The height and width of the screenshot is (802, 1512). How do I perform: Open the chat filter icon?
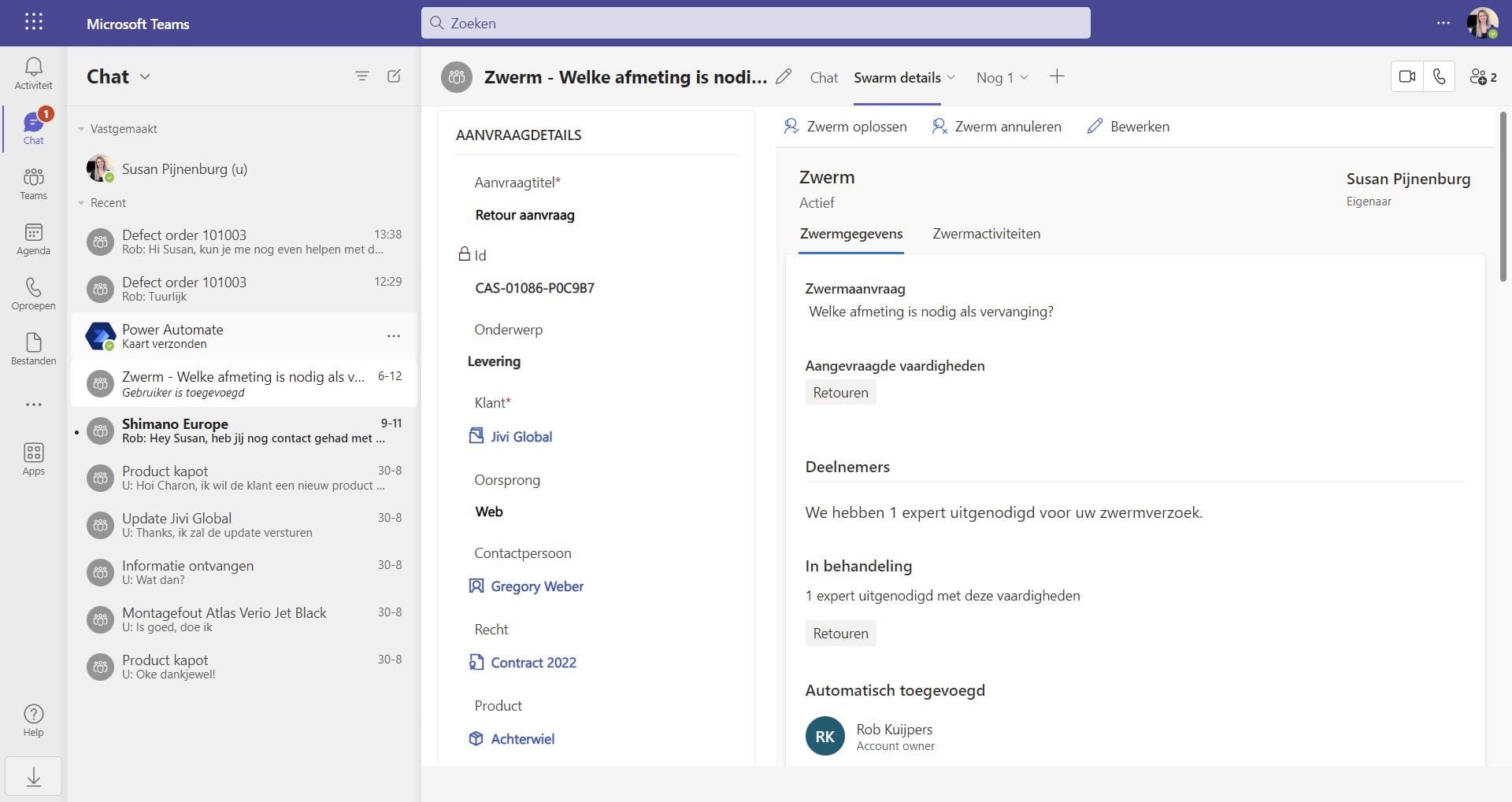pos(362,76)
